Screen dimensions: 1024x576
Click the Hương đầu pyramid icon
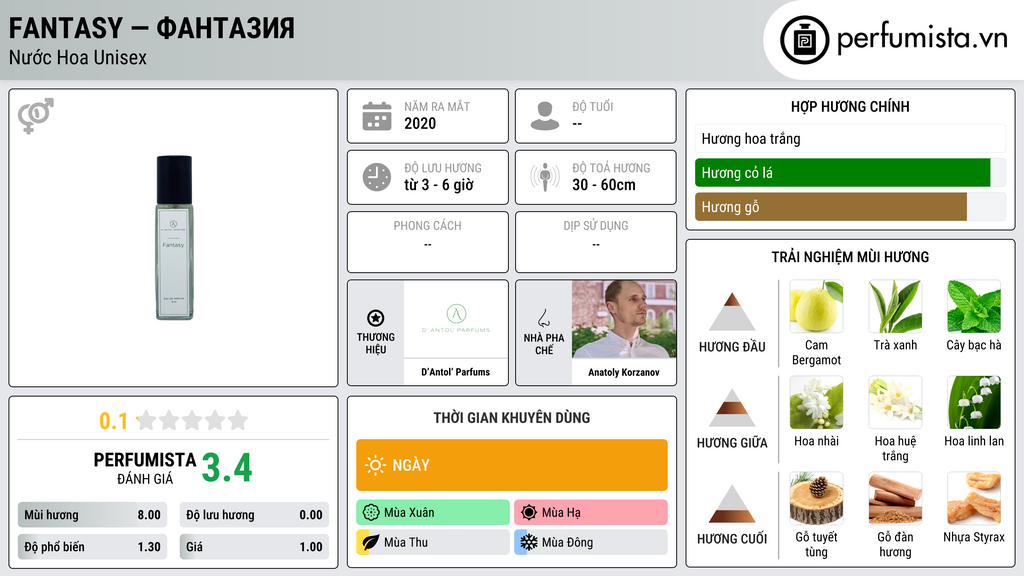tap(732, 312)
